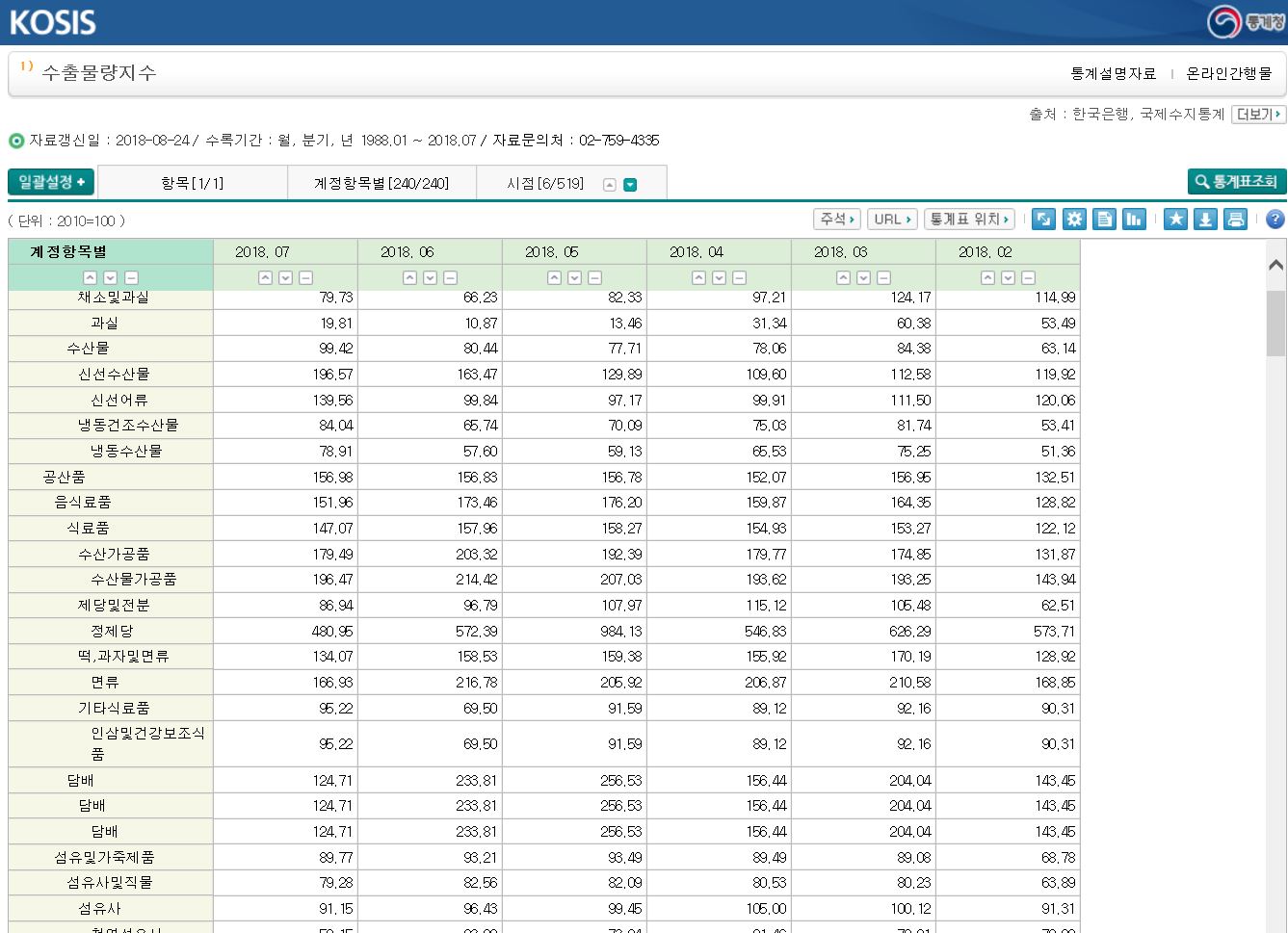Click the full-screen expand table icon
The height and width of the screenshot is (933, 1288).
tap(1043, 220)
